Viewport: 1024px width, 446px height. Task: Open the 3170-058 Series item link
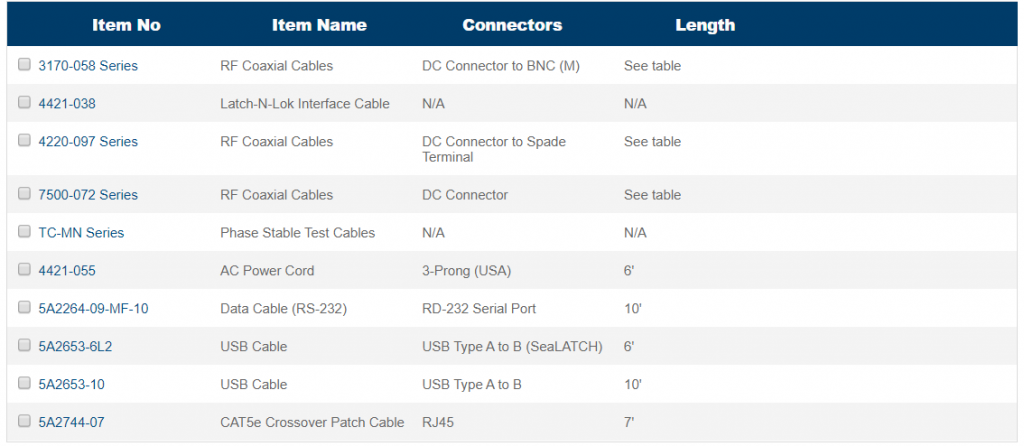(x=88, y=66)
